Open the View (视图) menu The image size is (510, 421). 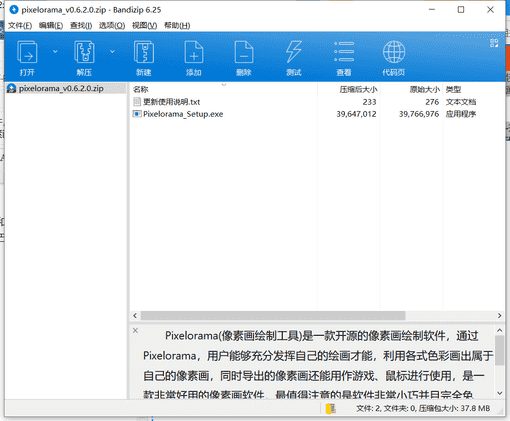144,25
